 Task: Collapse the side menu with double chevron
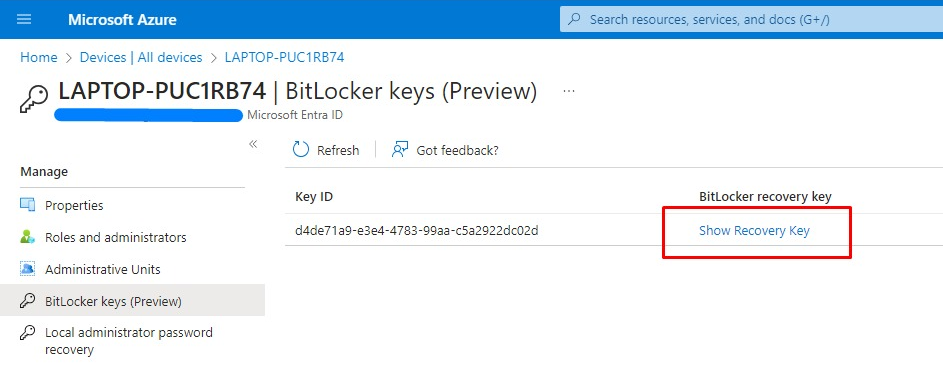point(253,144)
